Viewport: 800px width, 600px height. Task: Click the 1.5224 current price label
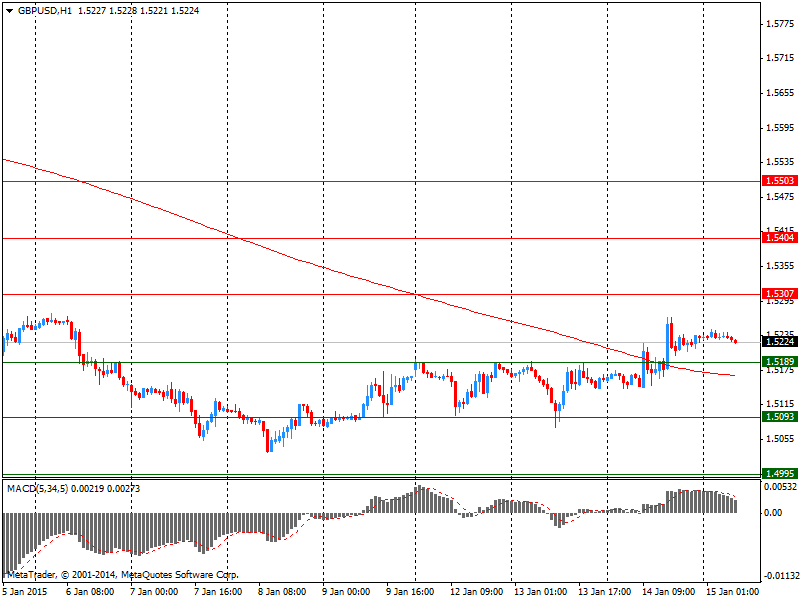[x=780, y=342]
